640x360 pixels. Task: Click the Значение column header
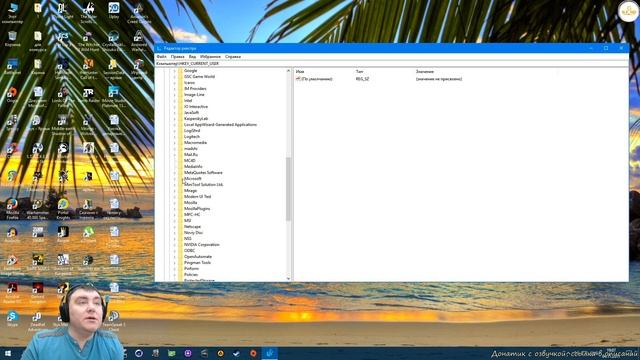click(424, 71)
